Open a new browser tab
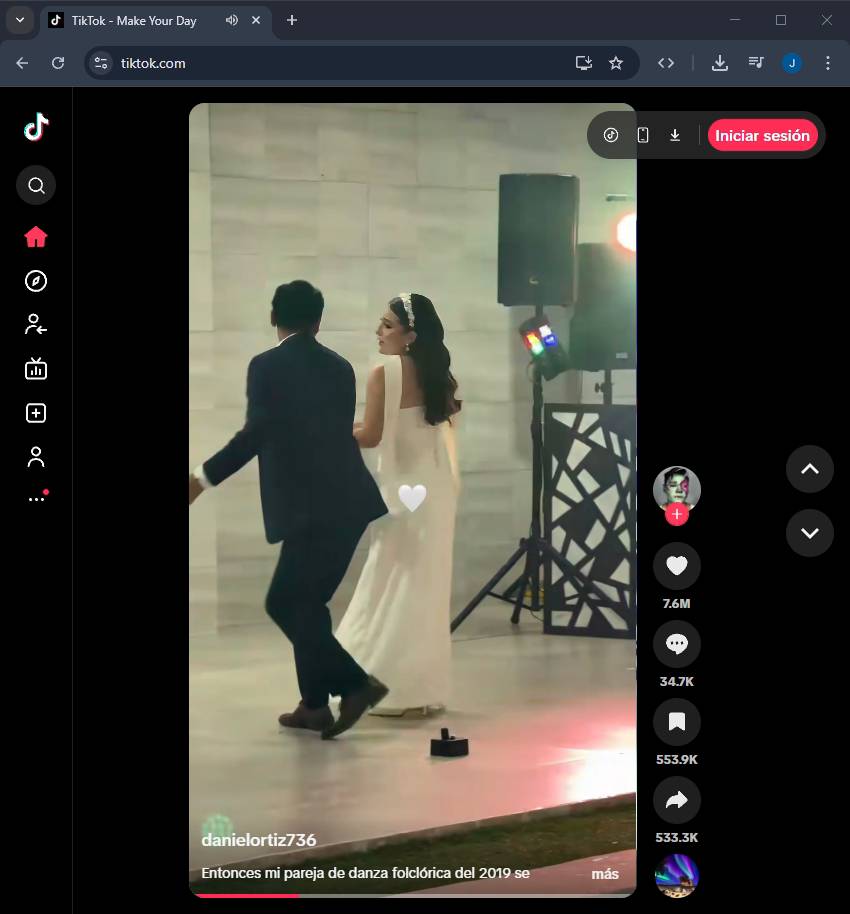 [292, 20]
